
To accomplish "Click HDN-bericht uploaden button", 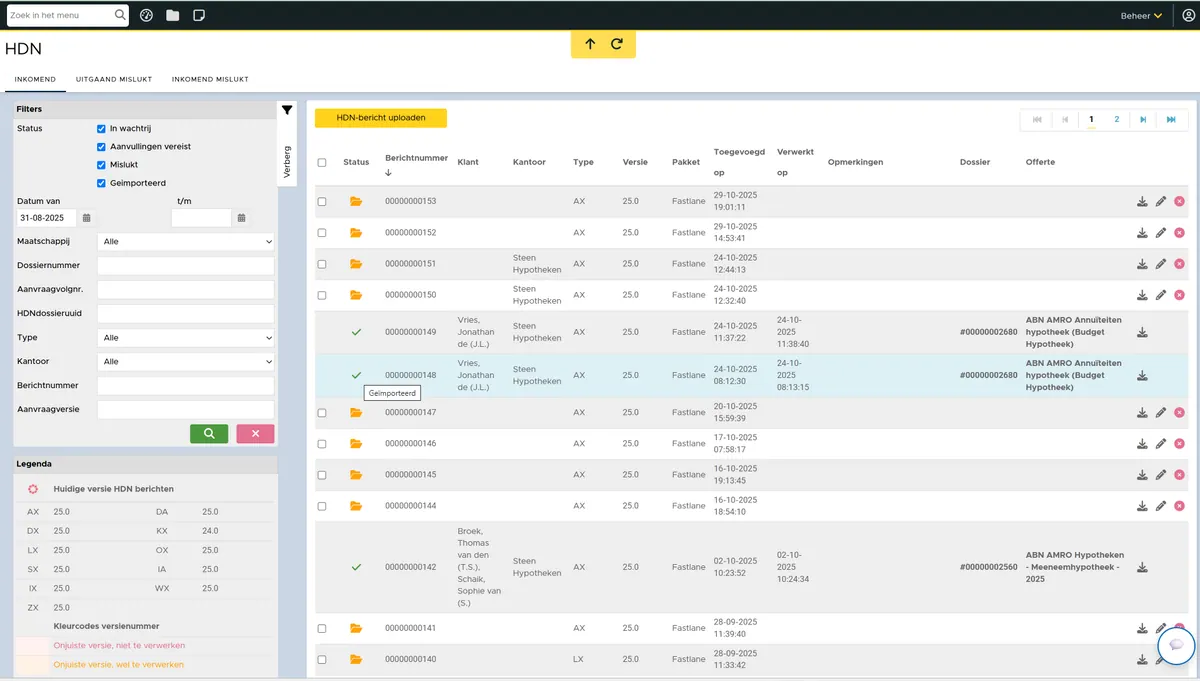I will 381,118.
